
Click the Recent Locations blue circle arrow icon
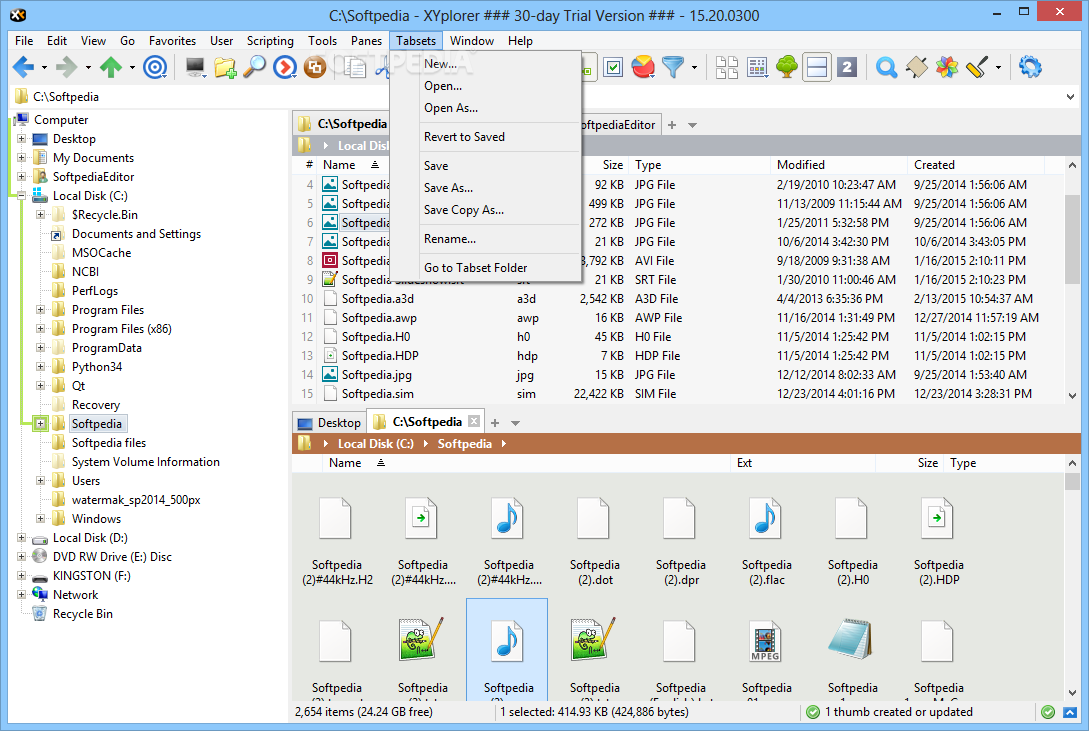(285, 67)
